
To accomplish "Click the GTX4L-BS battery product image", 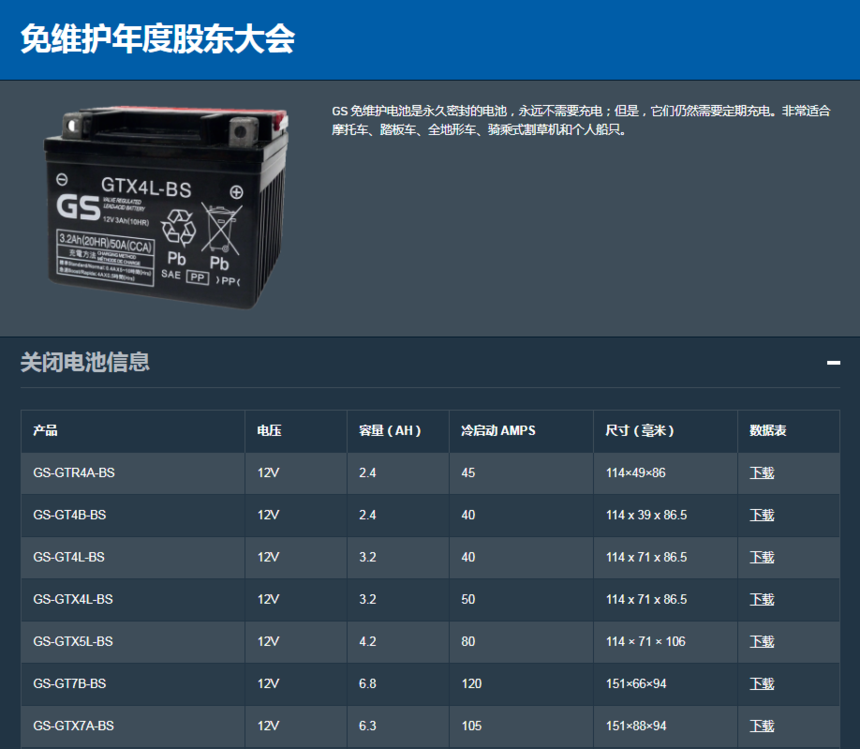I will (166, 207).
